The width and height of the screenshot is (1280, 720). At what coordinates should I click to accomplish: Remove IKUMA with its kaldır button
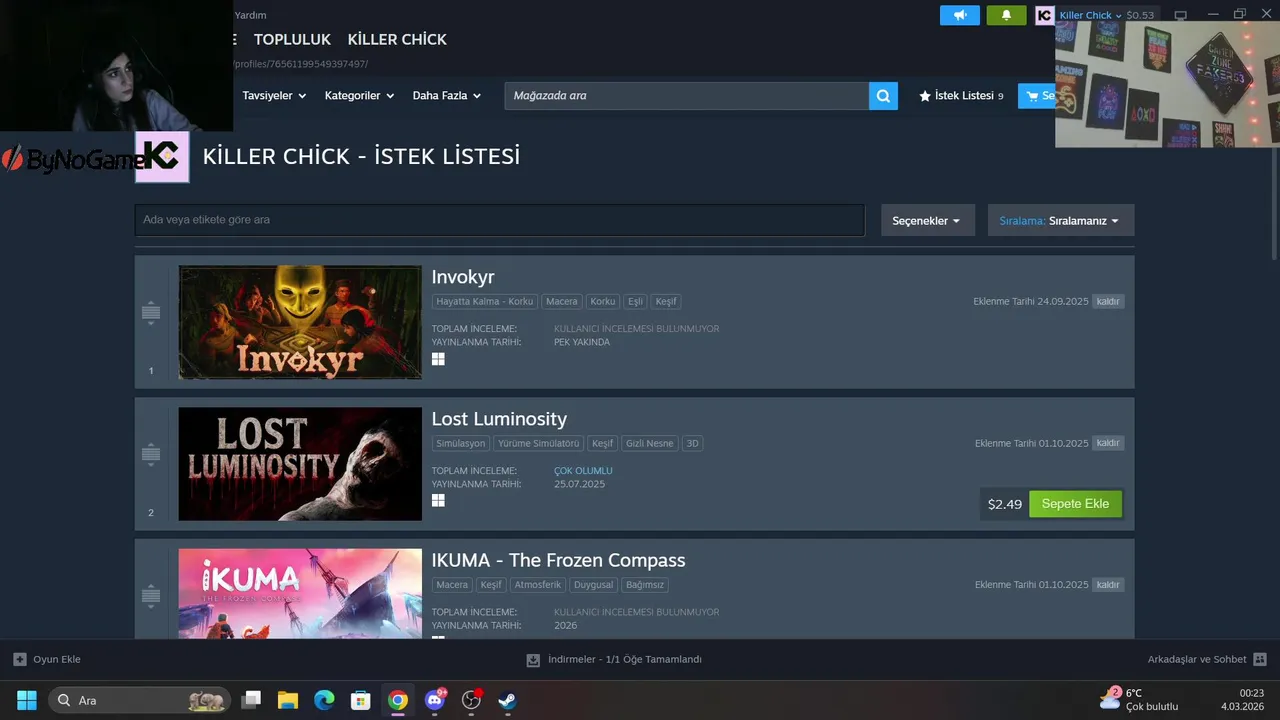(x=1108, y=584)
